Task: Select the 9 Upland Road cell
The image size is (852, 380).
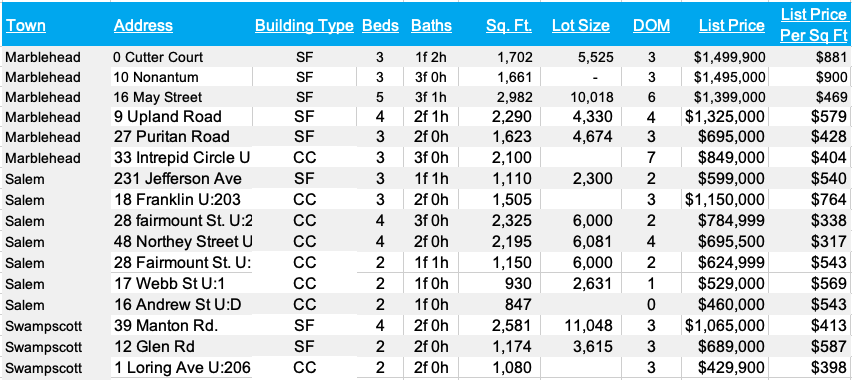Action: tap(181, 117)
